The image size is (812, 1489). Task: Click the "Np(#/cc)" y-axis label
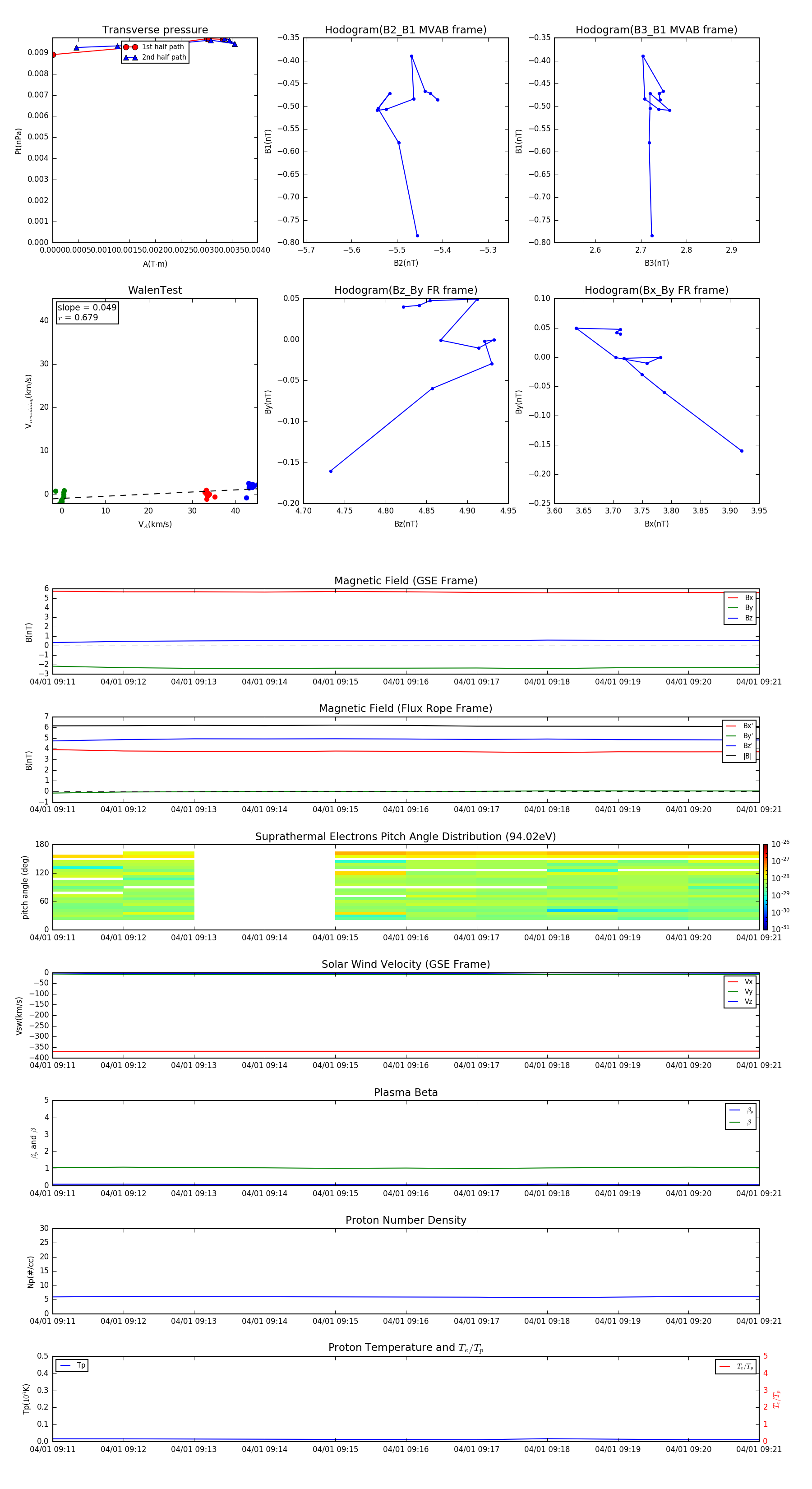click(x=31, y=1272)
